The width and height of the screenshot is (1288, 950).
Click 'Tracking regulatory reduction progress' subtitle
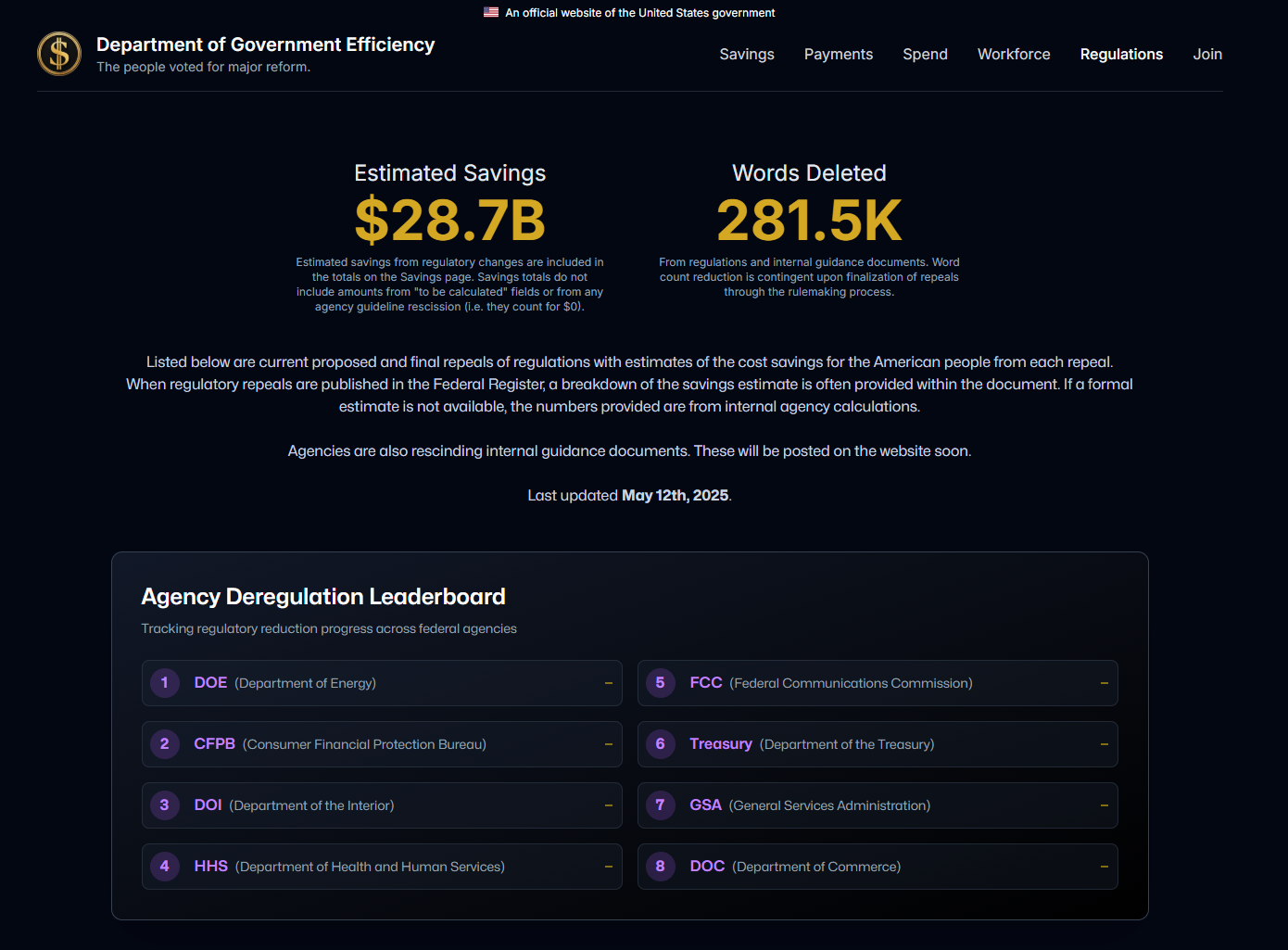329,628
